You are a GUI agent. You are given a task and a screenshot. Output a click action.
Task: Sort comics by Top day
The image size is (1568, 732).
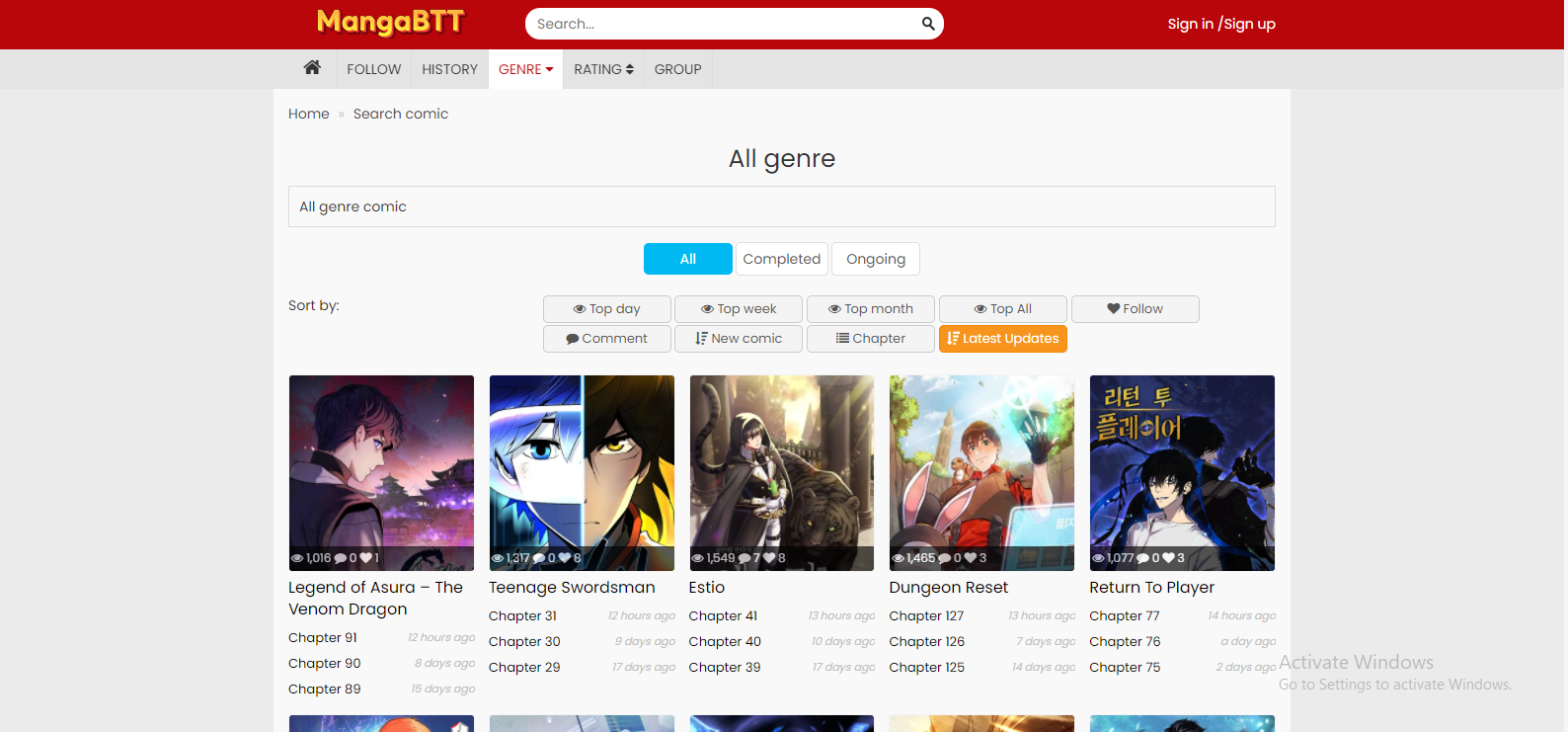606,309
